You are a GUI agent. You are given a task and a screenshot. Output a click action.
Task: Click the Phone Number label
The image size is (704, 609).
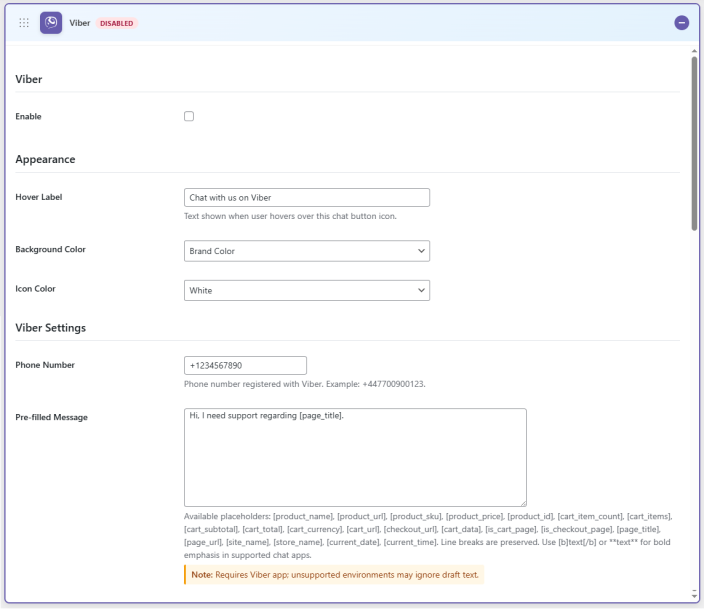coord(45,365)
